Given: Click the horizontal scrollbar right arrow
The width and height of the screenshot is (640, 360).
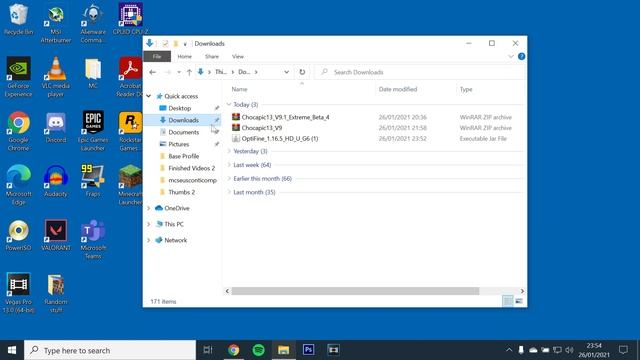Looking at the screenshot, I should click(522, 291).
